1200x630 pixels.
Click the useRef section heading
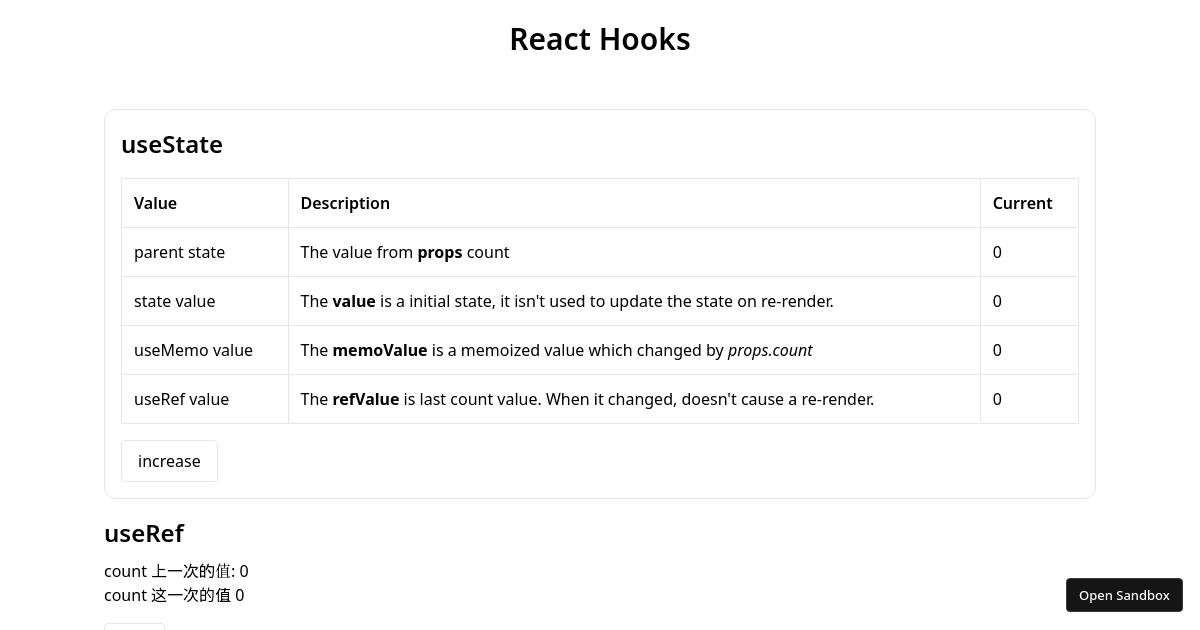(144, 533)
